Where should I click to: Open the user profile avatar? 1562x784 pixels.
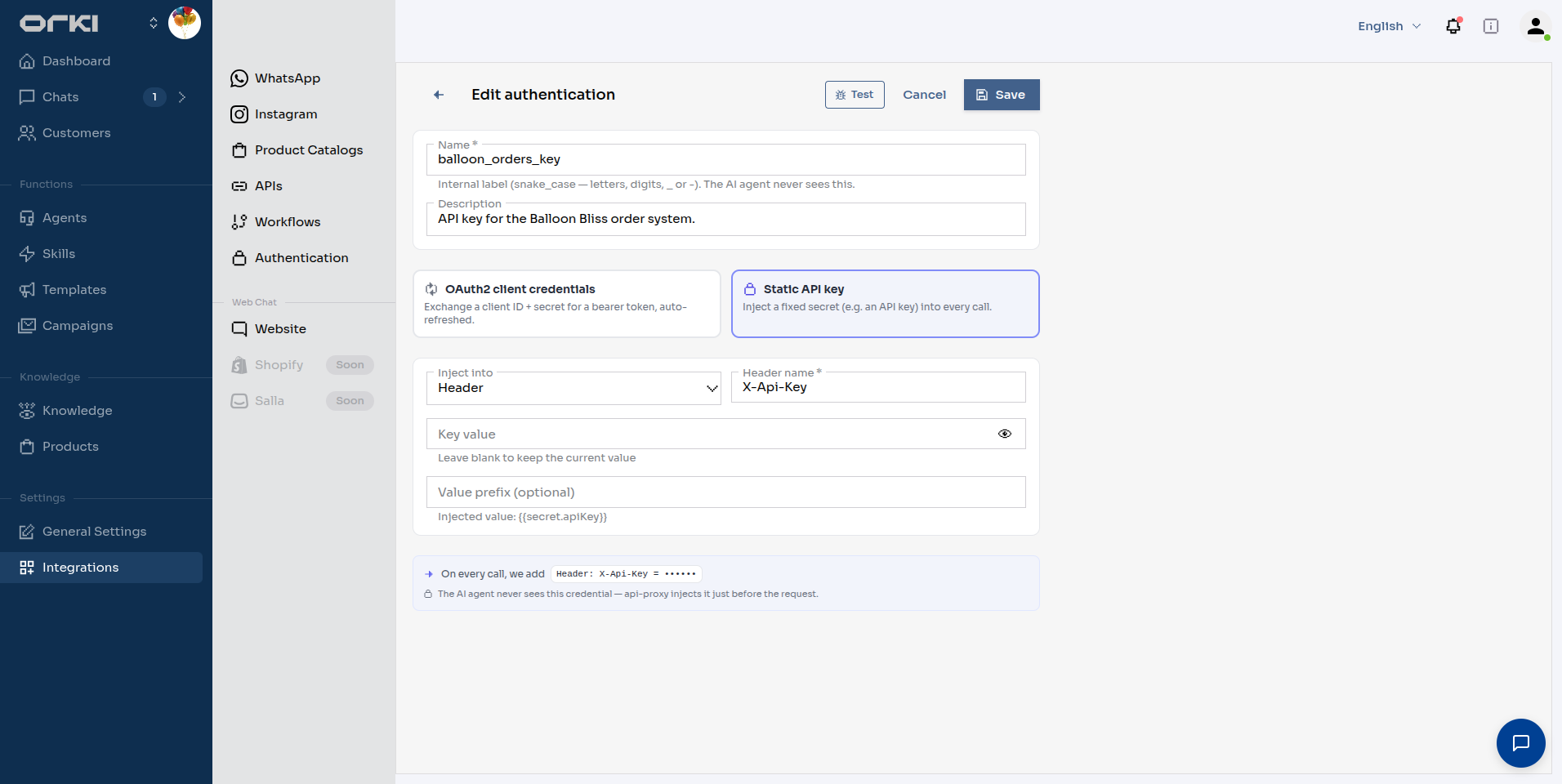pyautogui.click(x=1536, y=26)
